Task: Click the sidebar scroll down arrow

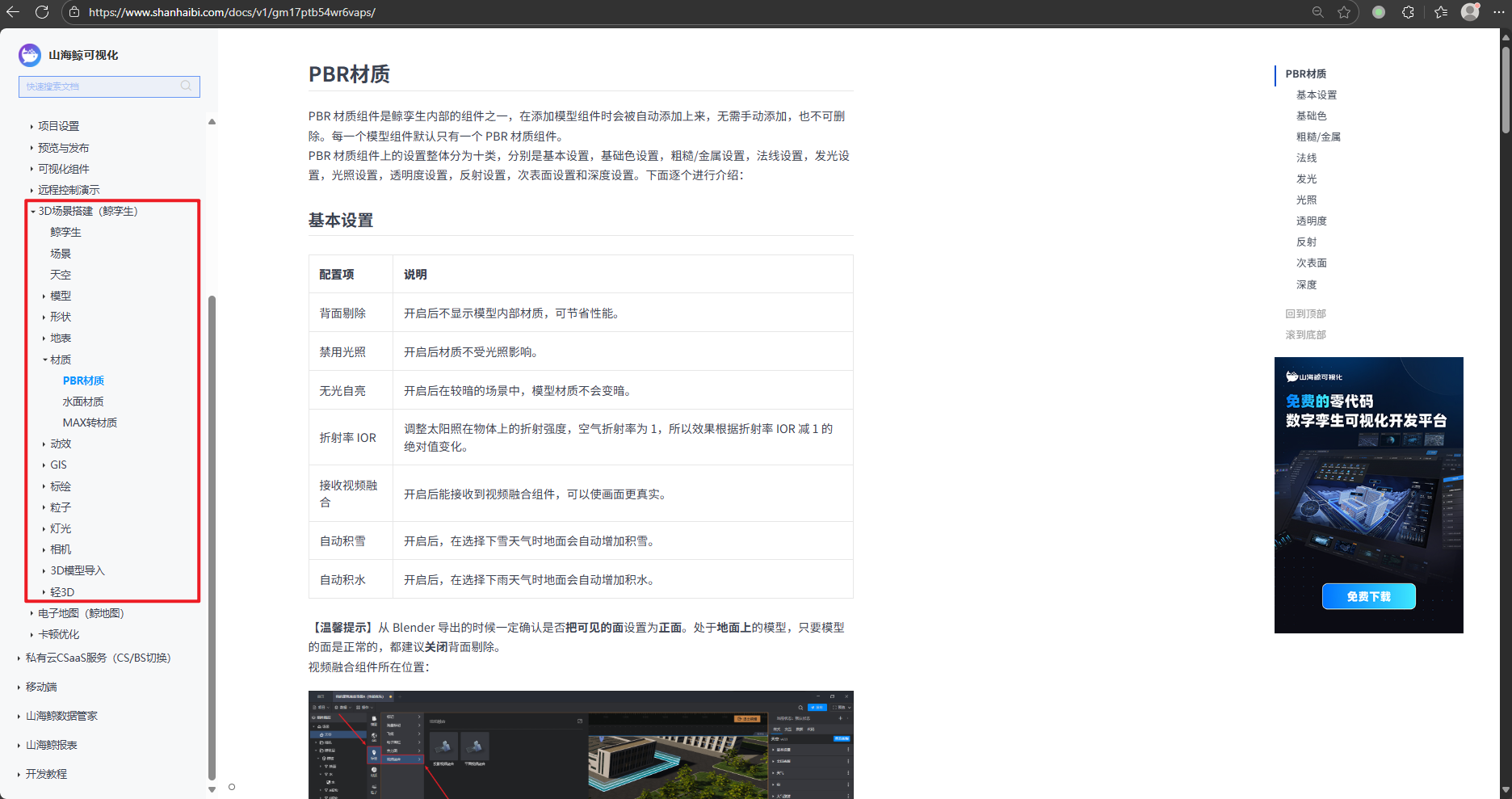Action: 212,789
